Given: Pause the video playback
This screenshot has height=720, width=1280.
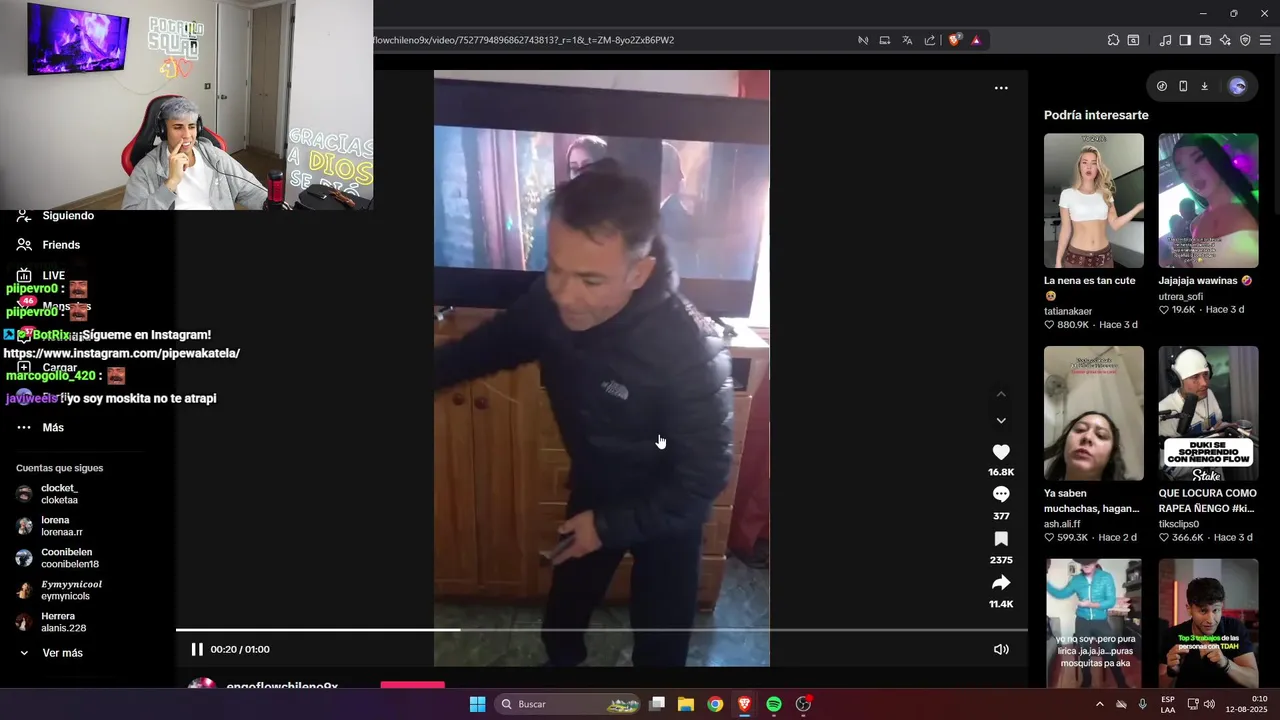Looking at the screenshot, I should click(197, 649).
